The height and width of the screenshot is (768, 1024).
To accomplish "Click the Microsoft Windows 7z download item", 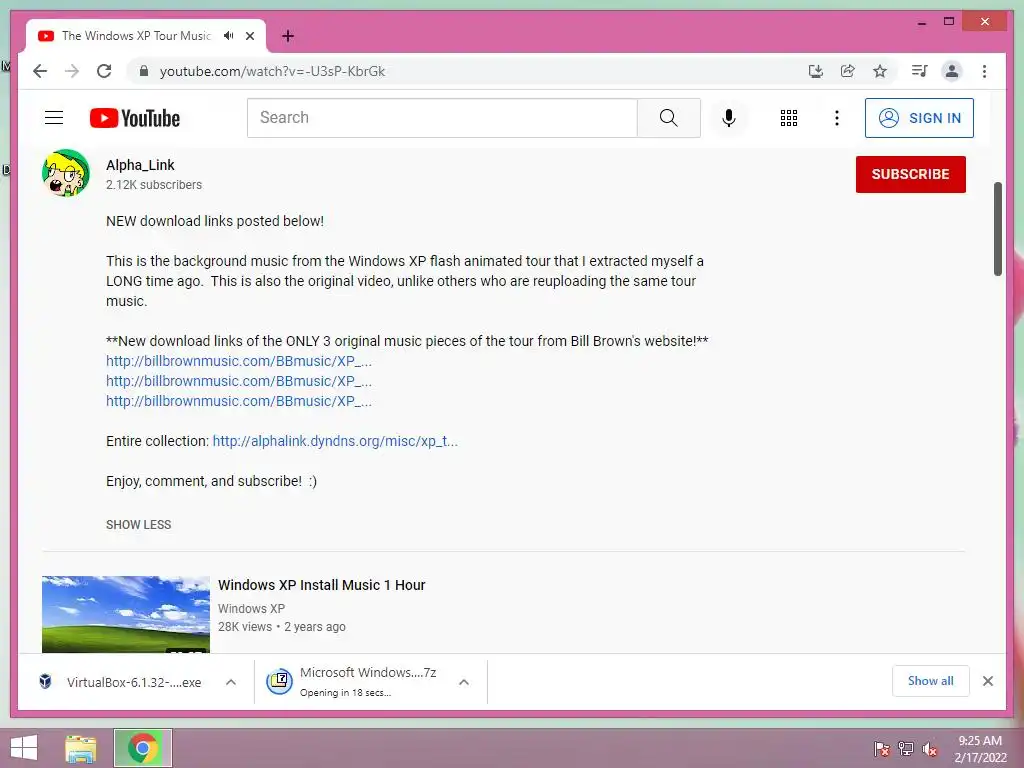I will 353,682.
